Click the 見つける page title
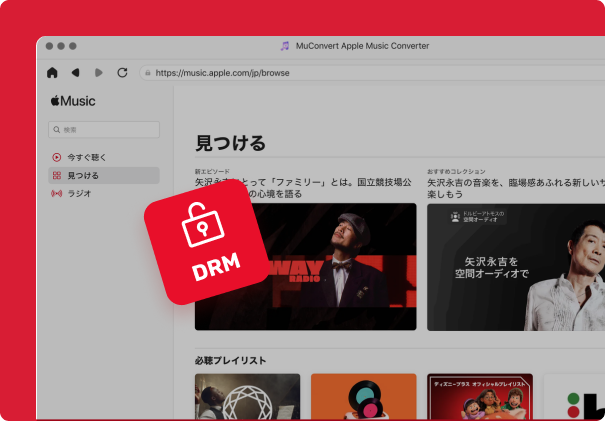 [x=230, y=143]
